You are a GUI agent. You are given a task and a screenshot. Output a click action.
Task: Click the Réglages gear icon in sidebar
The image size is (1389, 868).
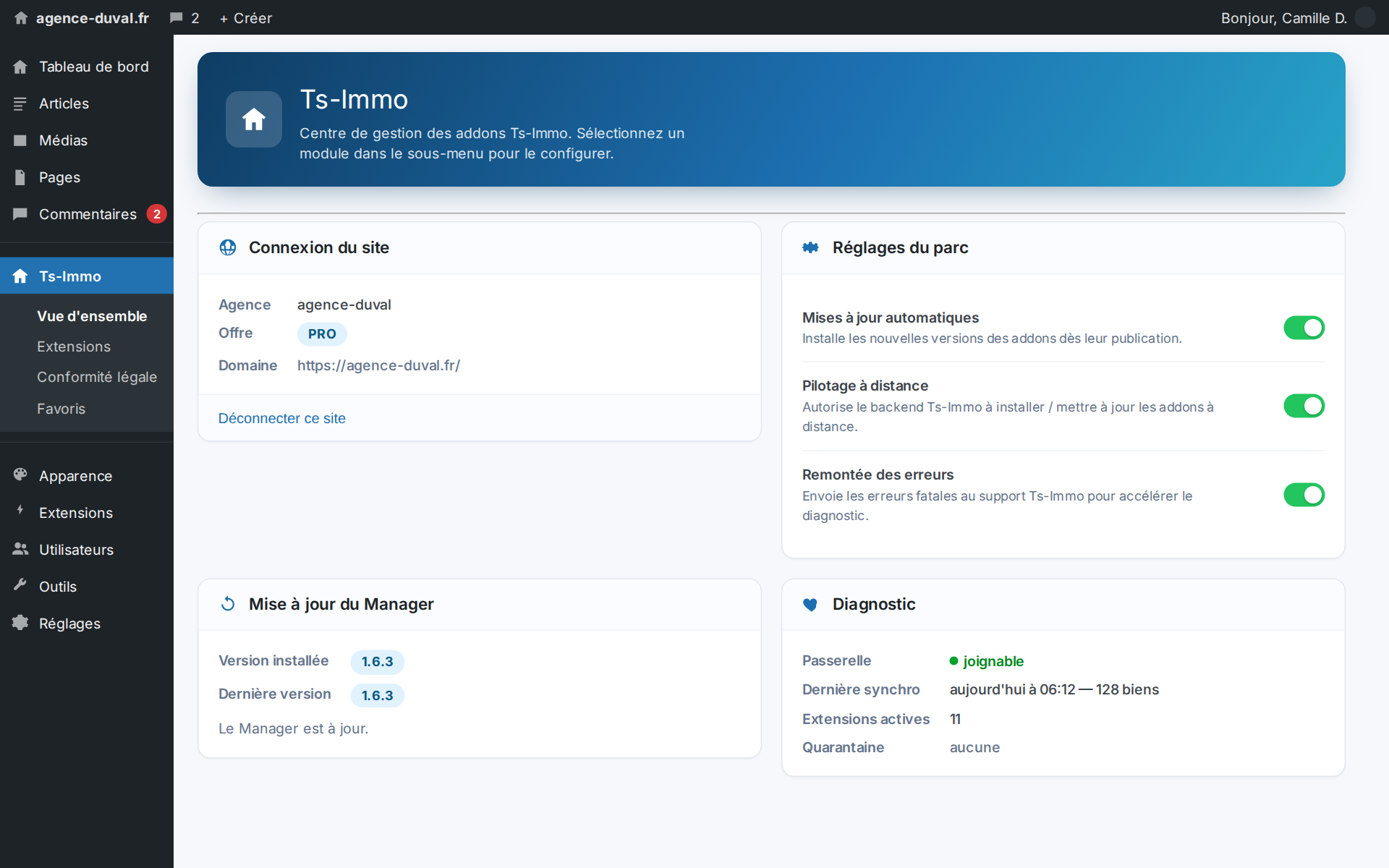click(20, 623)
